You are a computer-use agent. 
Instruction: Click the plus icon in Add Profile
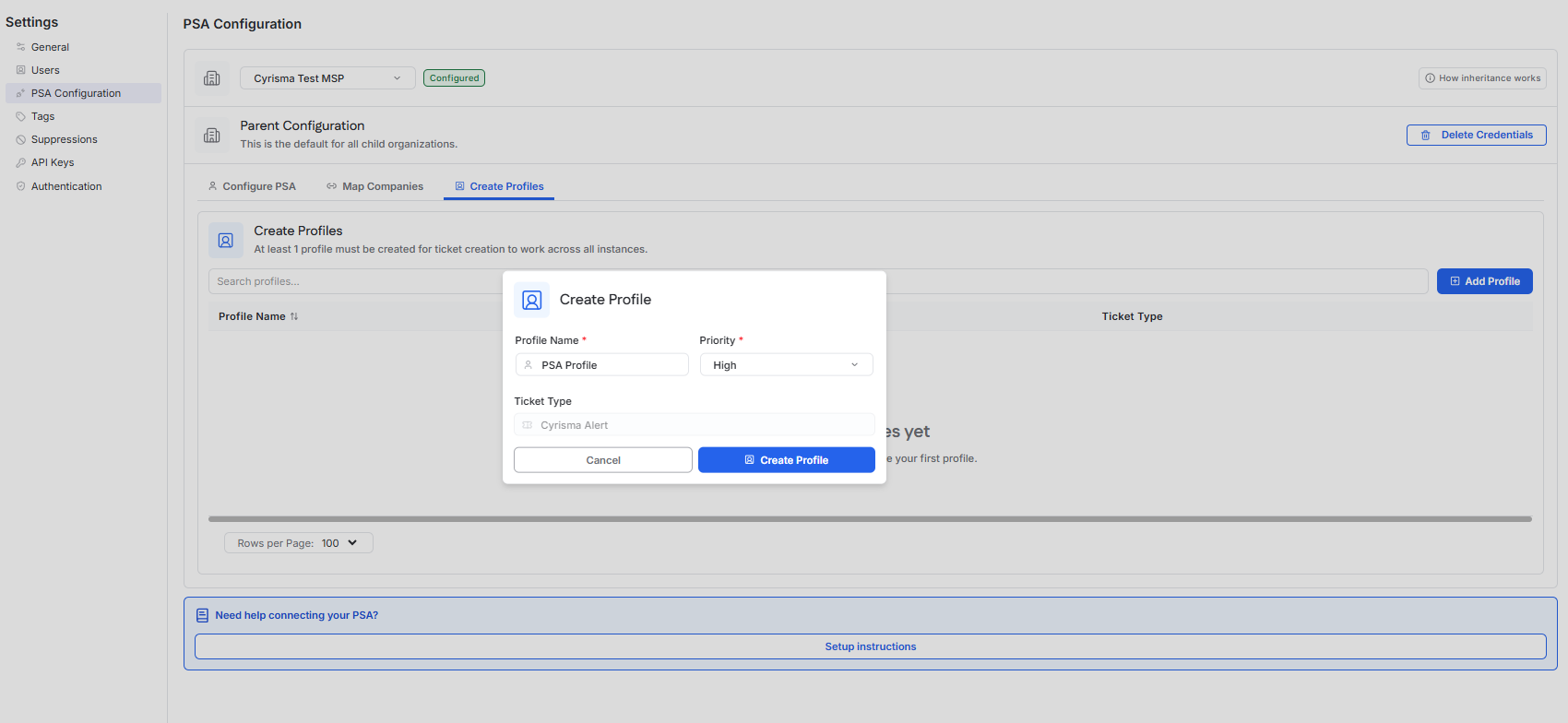(x=1455, y=281)
